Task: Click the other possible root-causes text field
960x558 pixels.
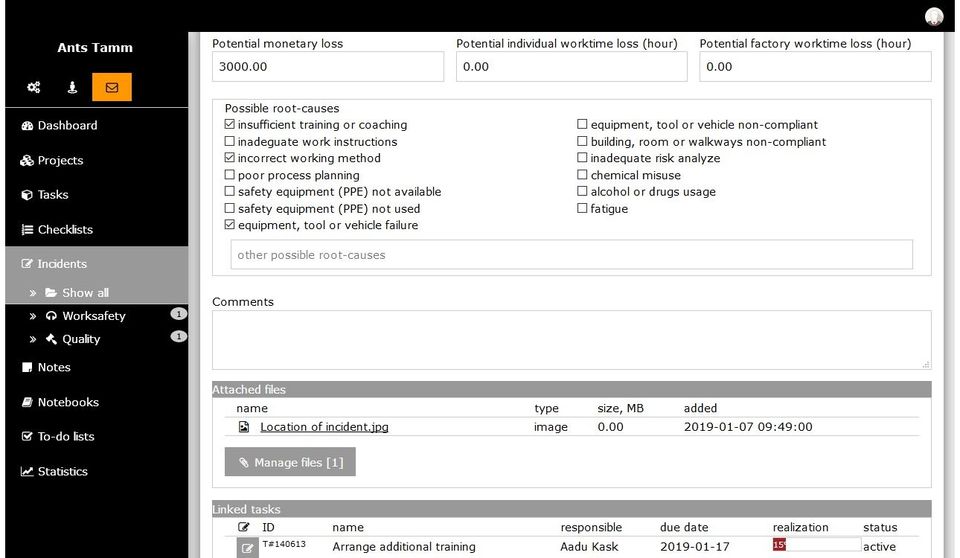Action: click(x=571, y=255)
